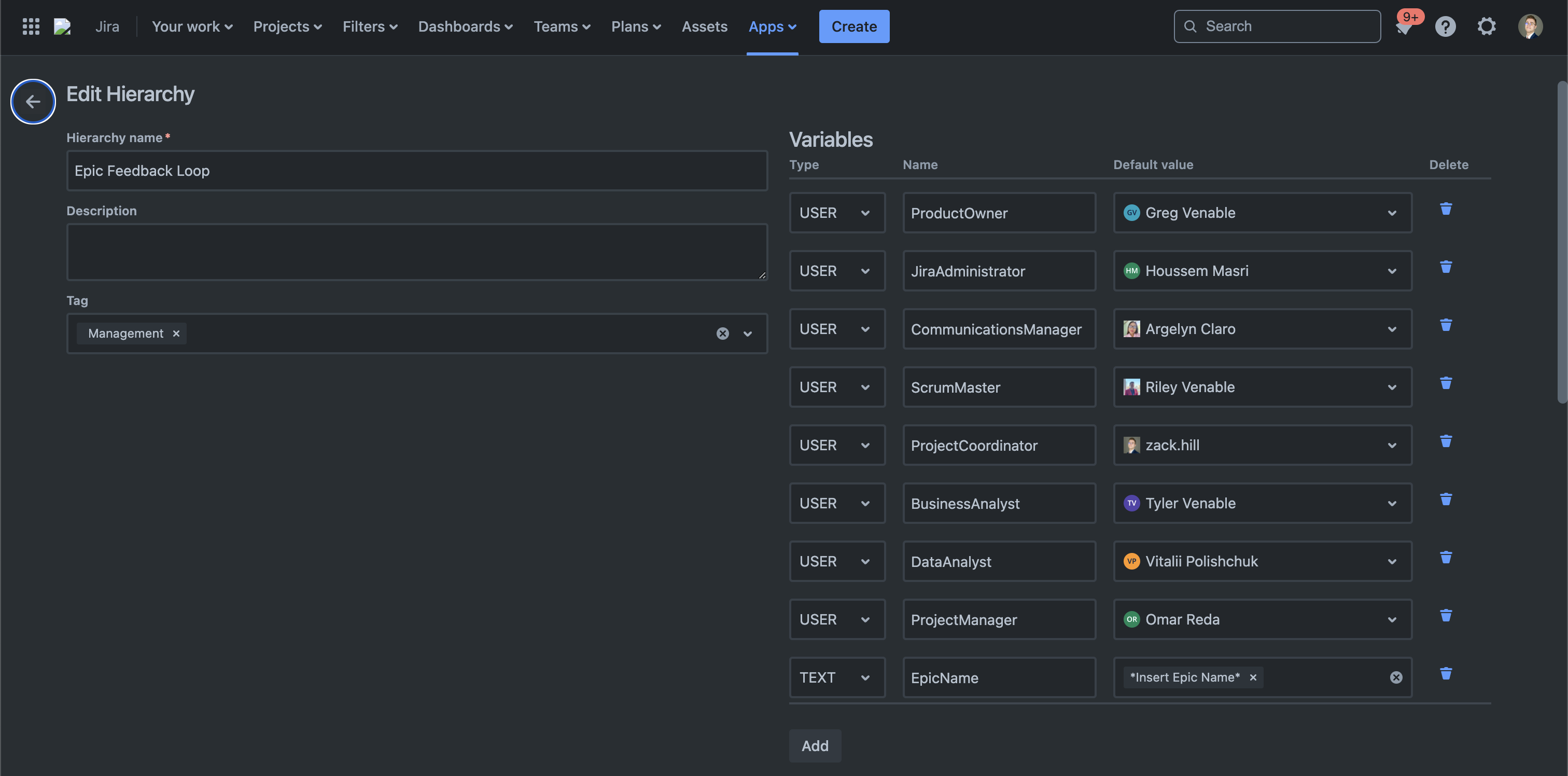Open the notifications bell icon
1568x776 pixels.
1404,27
